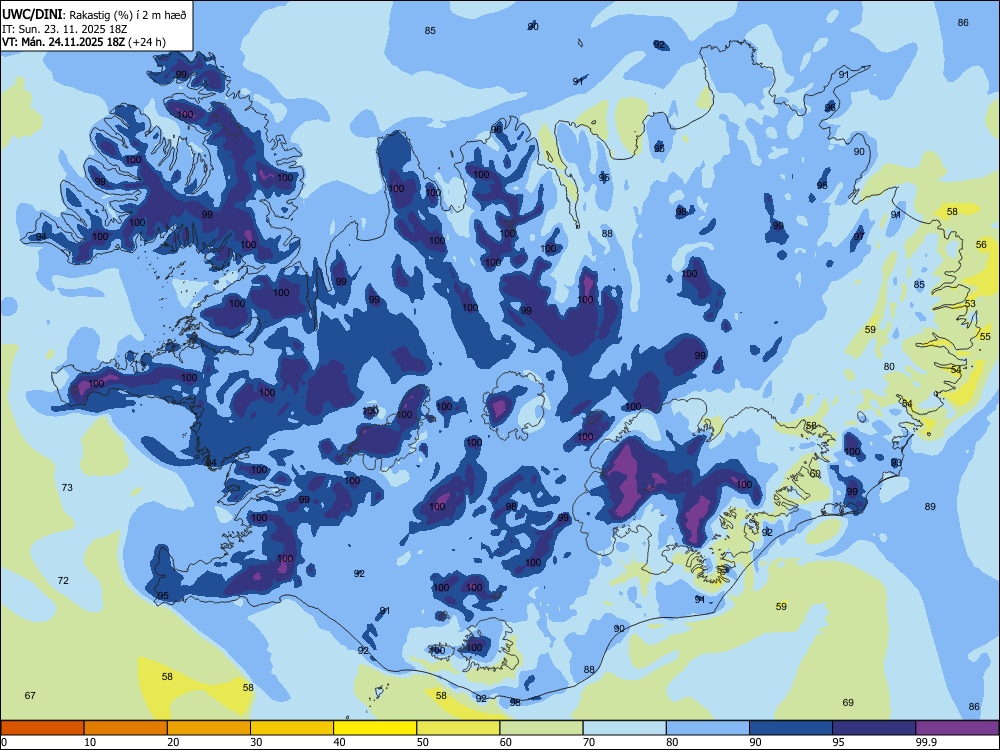1000x750 pixels.
Task: Click the humidity value '72' on the map
Action: click(63, 580)
